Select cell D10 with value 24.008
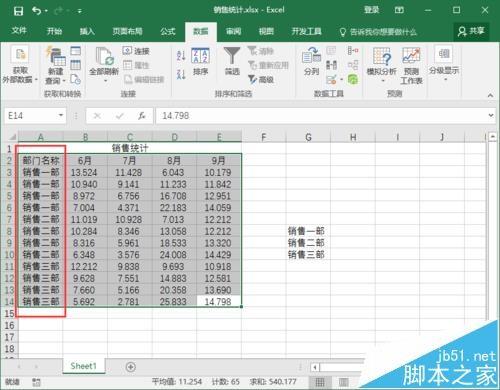 pyautogui.click(x=174, y=255)
